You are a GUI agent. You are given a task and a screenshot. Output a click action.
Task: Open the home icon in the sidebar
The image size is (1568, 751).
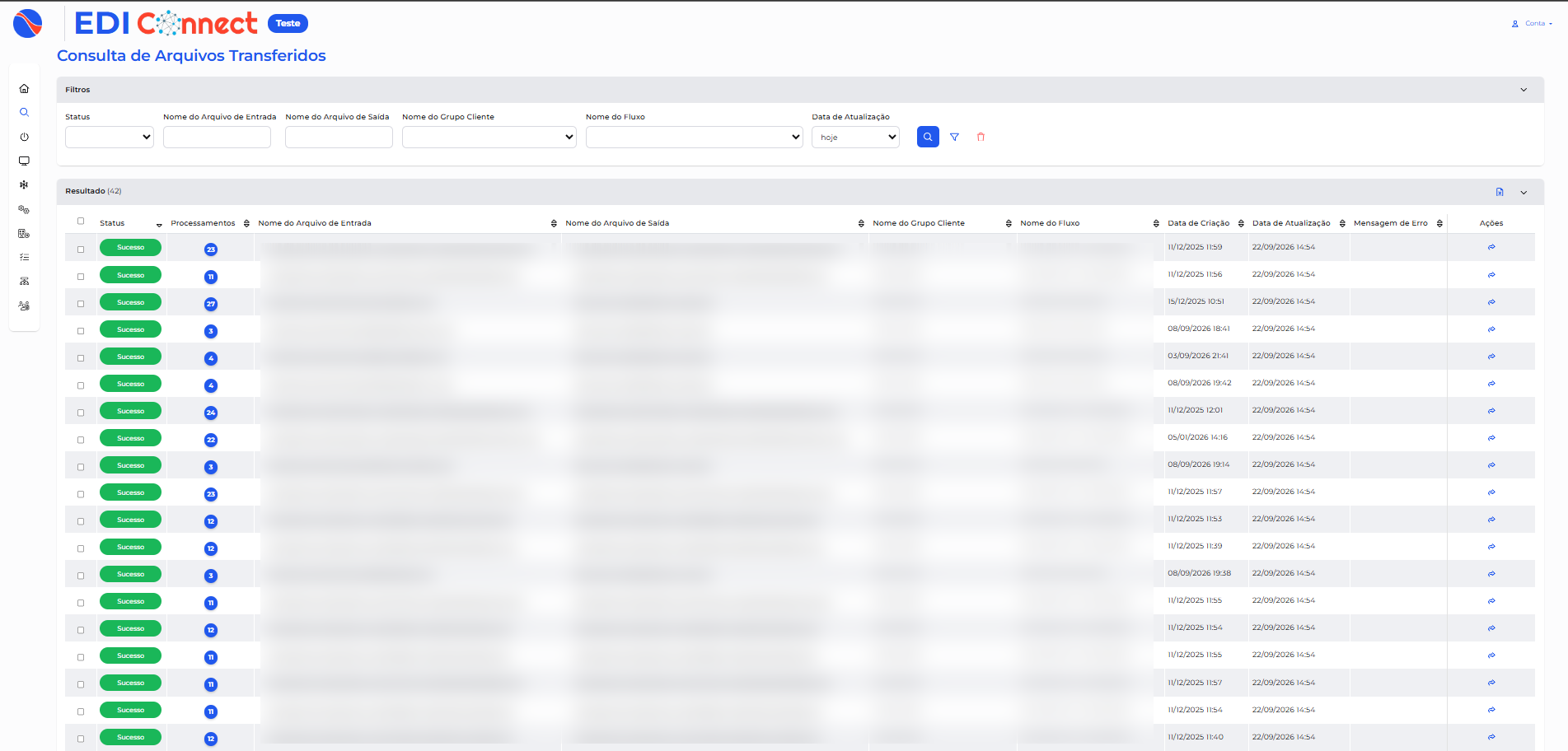tap(24, 88)
